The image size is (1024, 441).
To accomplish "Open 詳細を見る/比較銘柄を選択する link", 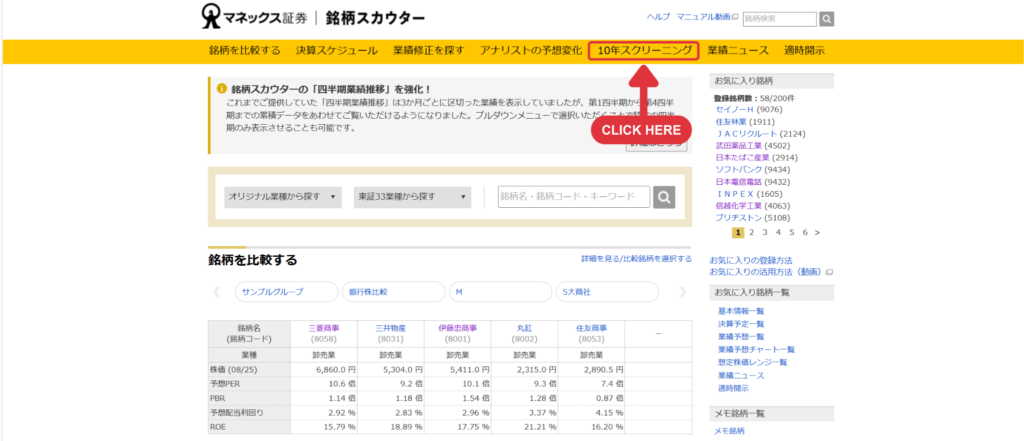I will click(637, 259).
